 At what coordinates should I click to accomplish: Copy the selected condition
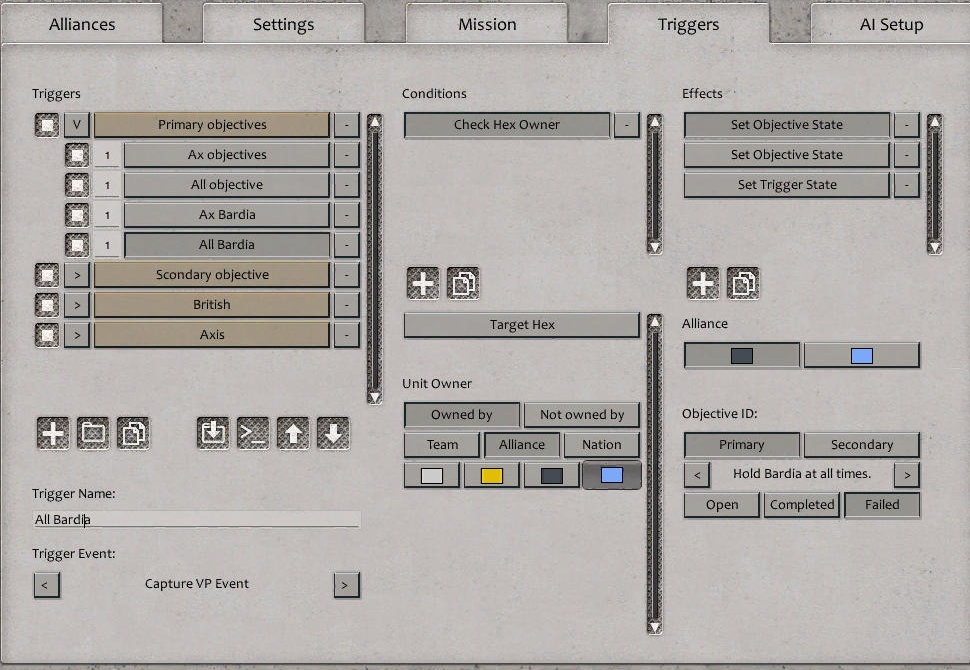pos(463,283)
